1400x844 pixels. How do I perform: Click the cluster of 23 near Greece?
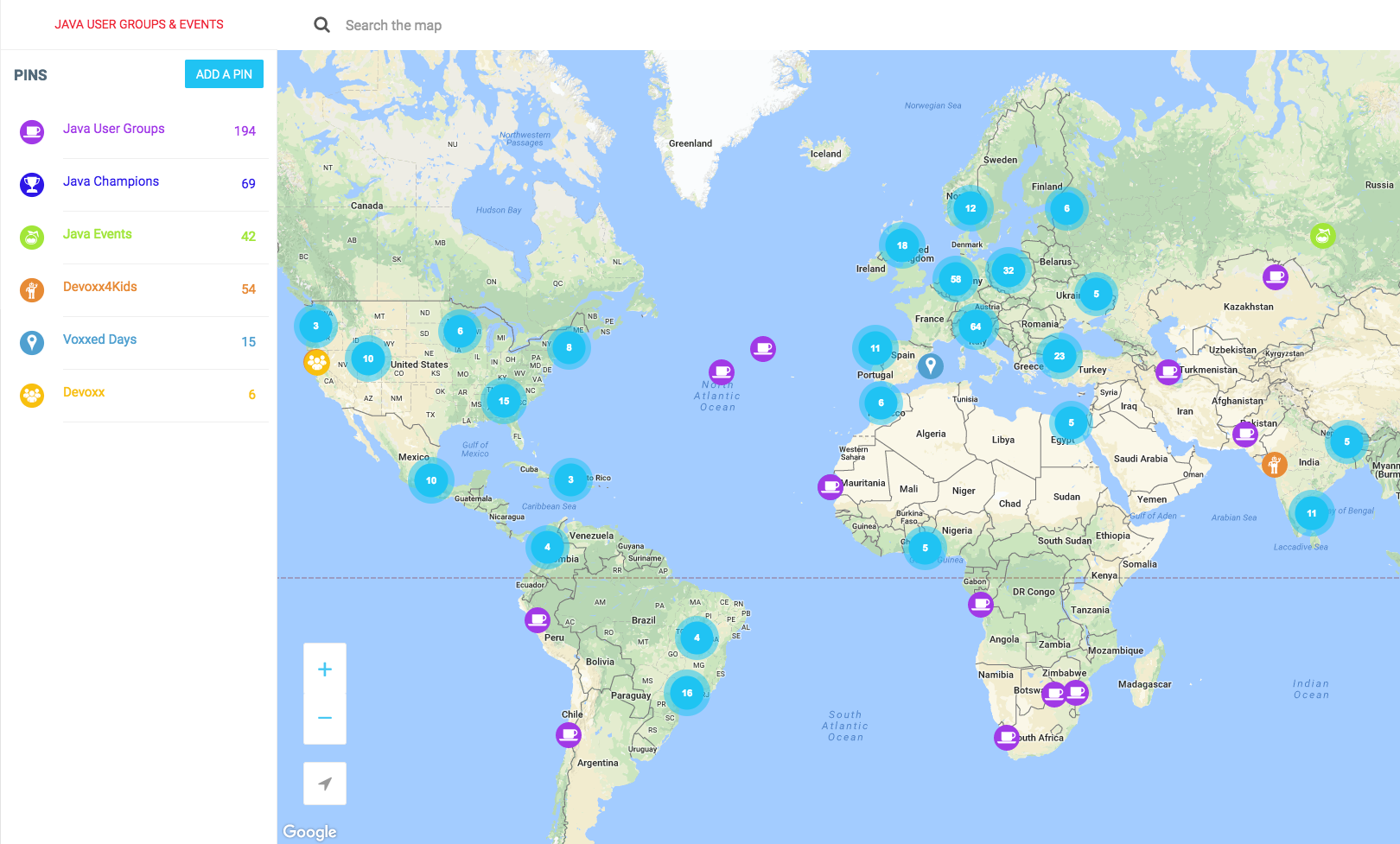pos(1060,356)
